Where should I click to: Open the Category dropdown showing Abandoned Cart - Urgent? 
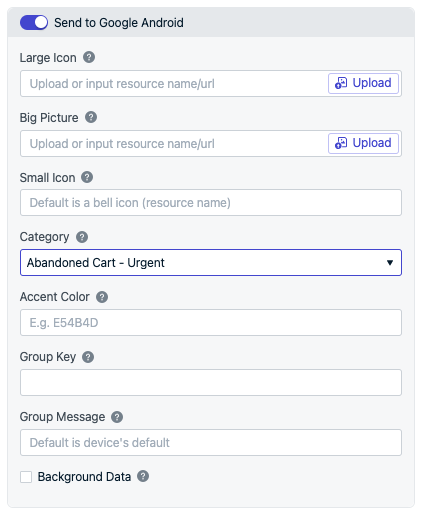coord(211,263)
